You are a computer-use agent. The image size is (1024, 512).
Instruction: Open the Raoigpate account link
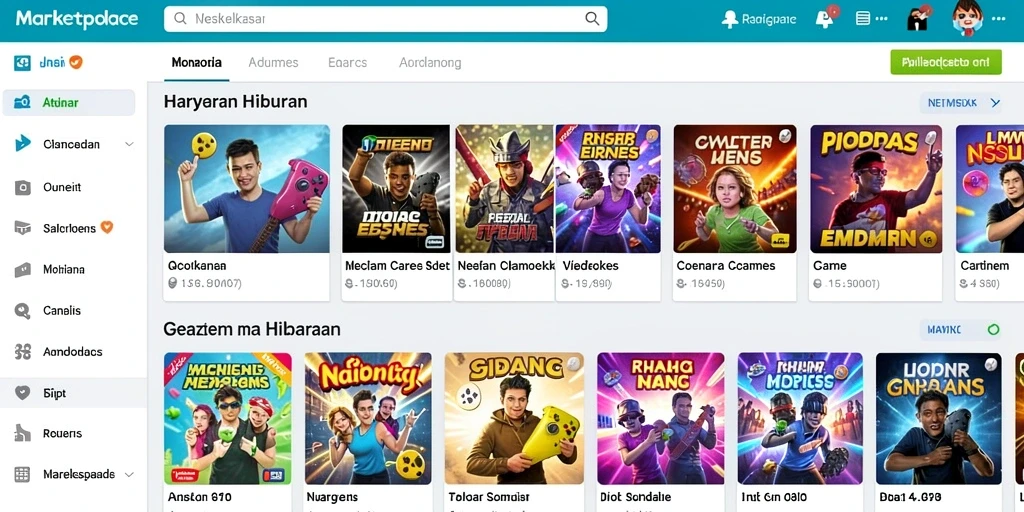759,20
